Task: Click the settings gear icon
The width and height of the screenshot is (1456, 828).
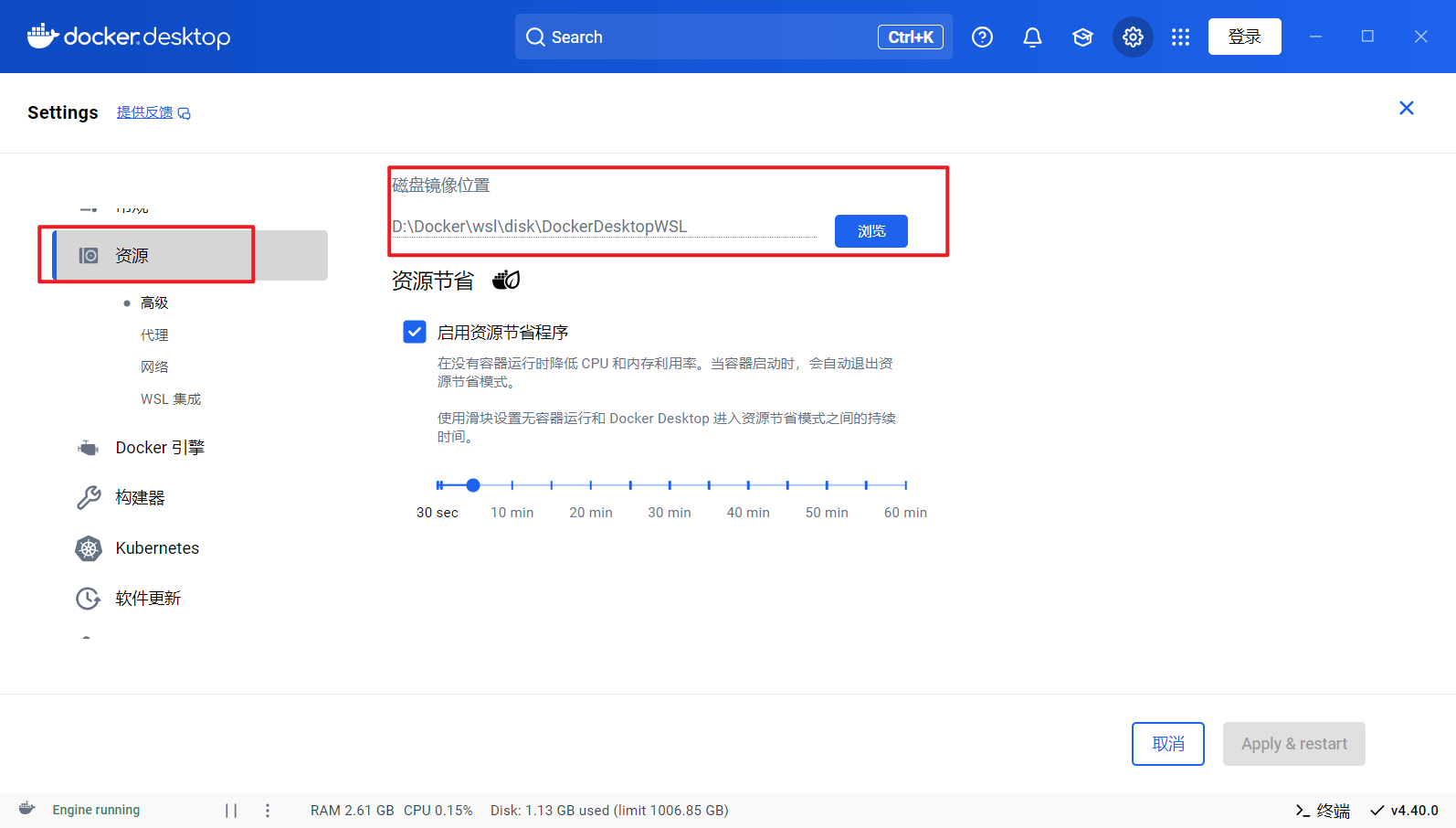Action: pyautogui.click(x=1133, y=37)
